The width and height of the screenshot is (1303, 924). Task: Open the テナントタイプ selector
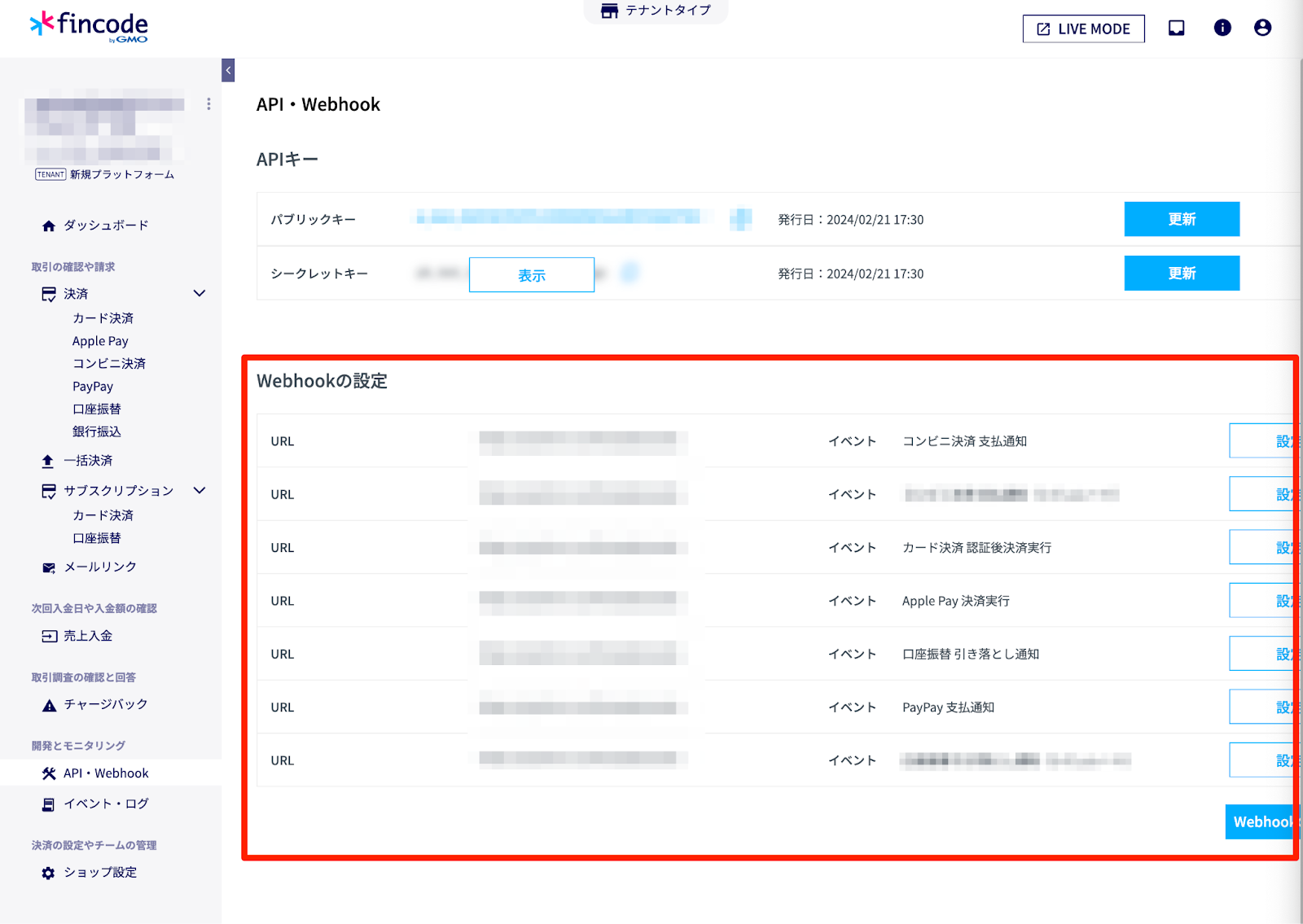pos(656,11)
